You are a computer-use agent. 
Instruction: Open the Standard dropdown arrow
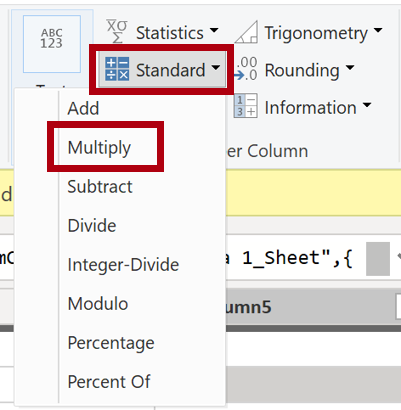[x=216, y=68]
